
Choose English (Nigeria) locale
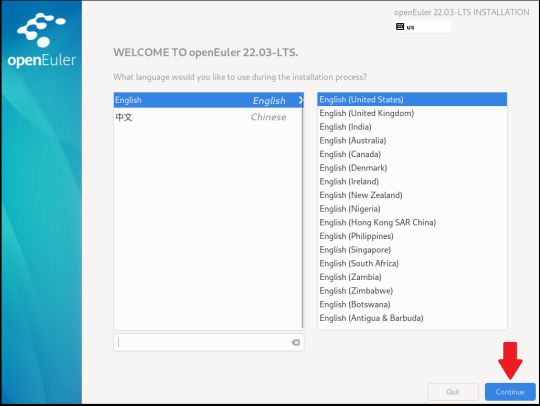click(x=412, y=209)
